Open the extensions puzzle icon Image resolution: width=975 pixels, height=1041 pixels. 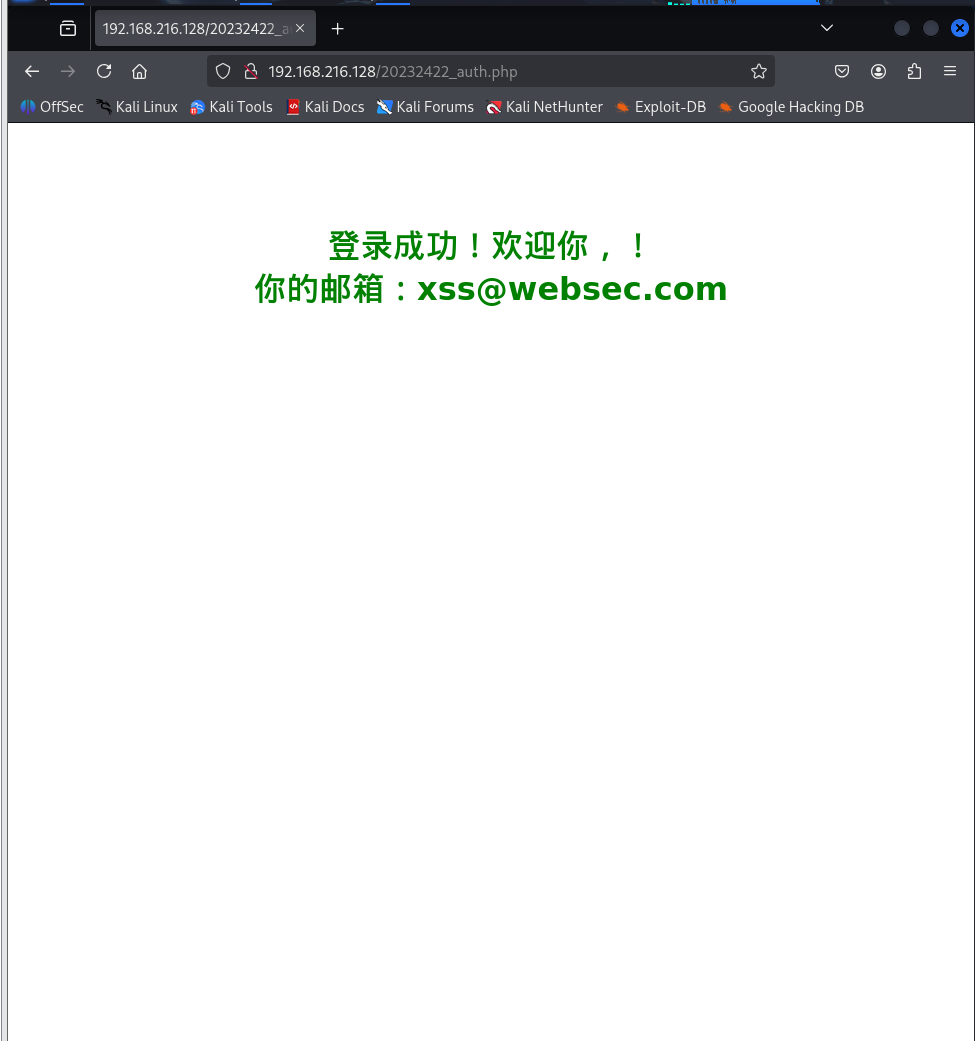coord(914,72)
